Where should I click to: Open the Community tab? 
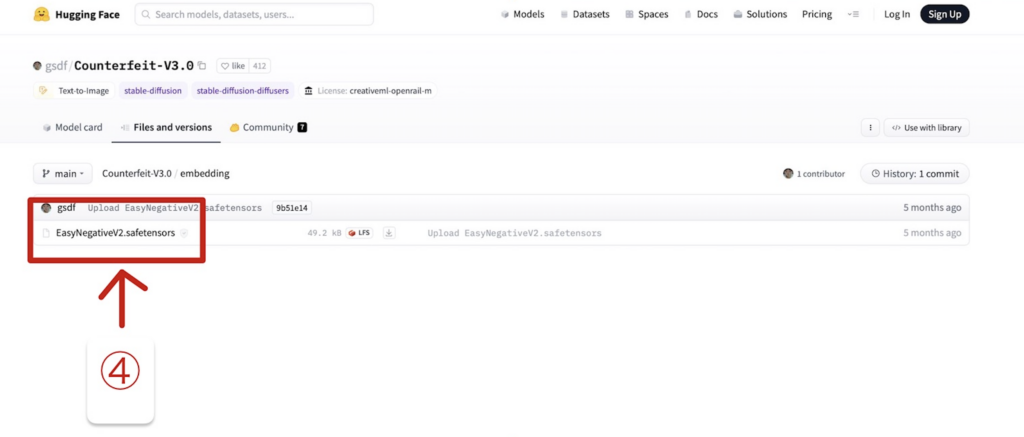pos(268,127)
